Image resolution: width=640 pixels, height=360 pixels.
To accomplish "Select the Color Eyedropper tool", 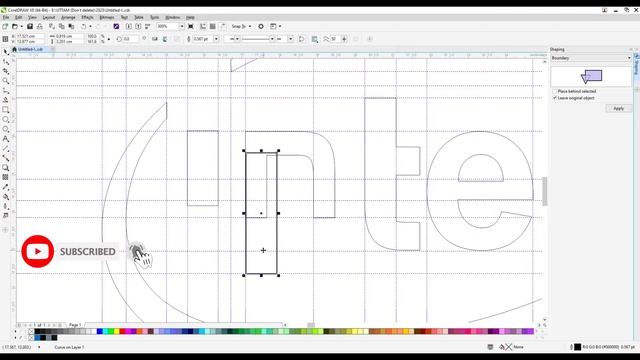I will click(6, 187).
